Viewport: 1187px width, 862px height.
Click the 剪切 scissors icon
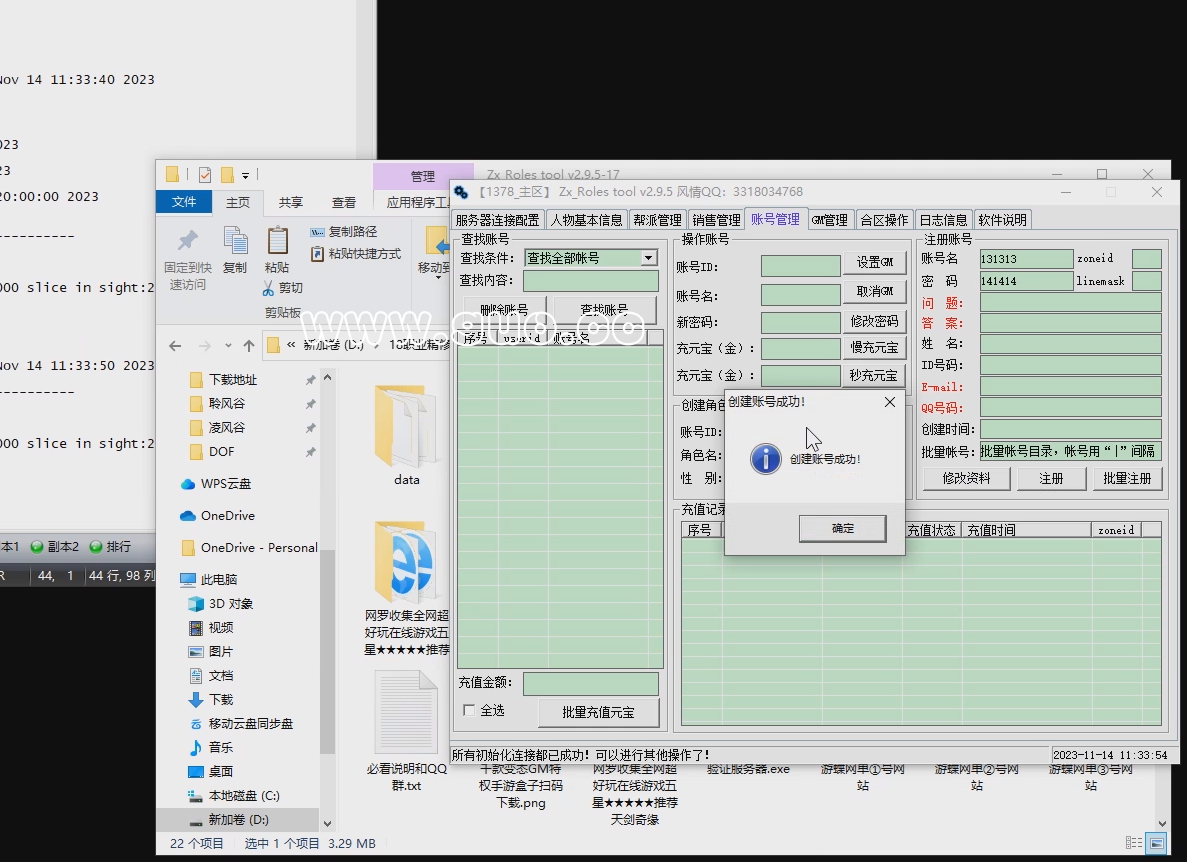(x=268, y=288)
